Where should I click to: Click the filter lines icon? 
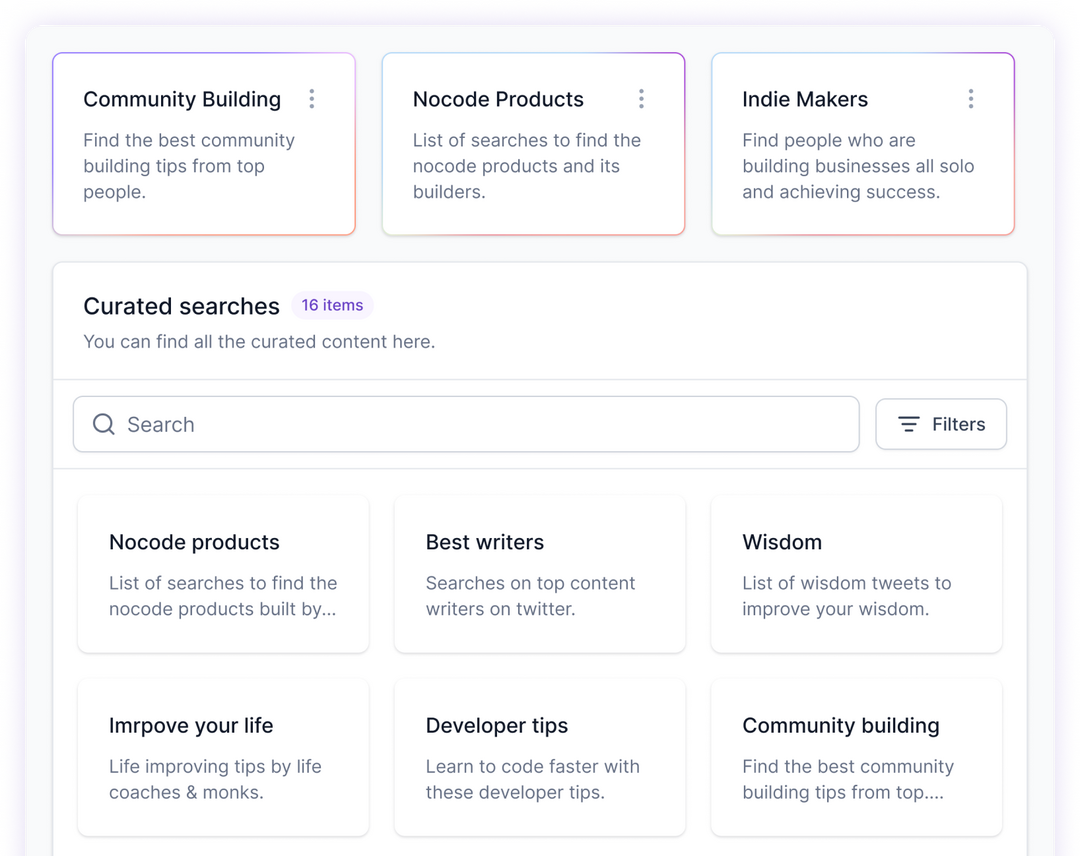tap(908, 424)
